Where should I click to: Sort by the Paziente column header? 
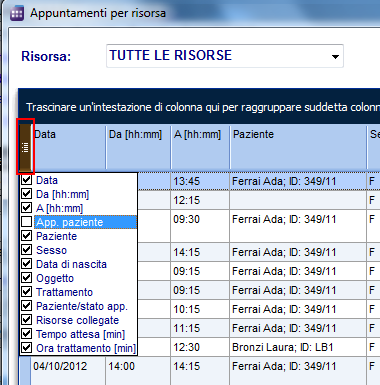coord(298,147)
